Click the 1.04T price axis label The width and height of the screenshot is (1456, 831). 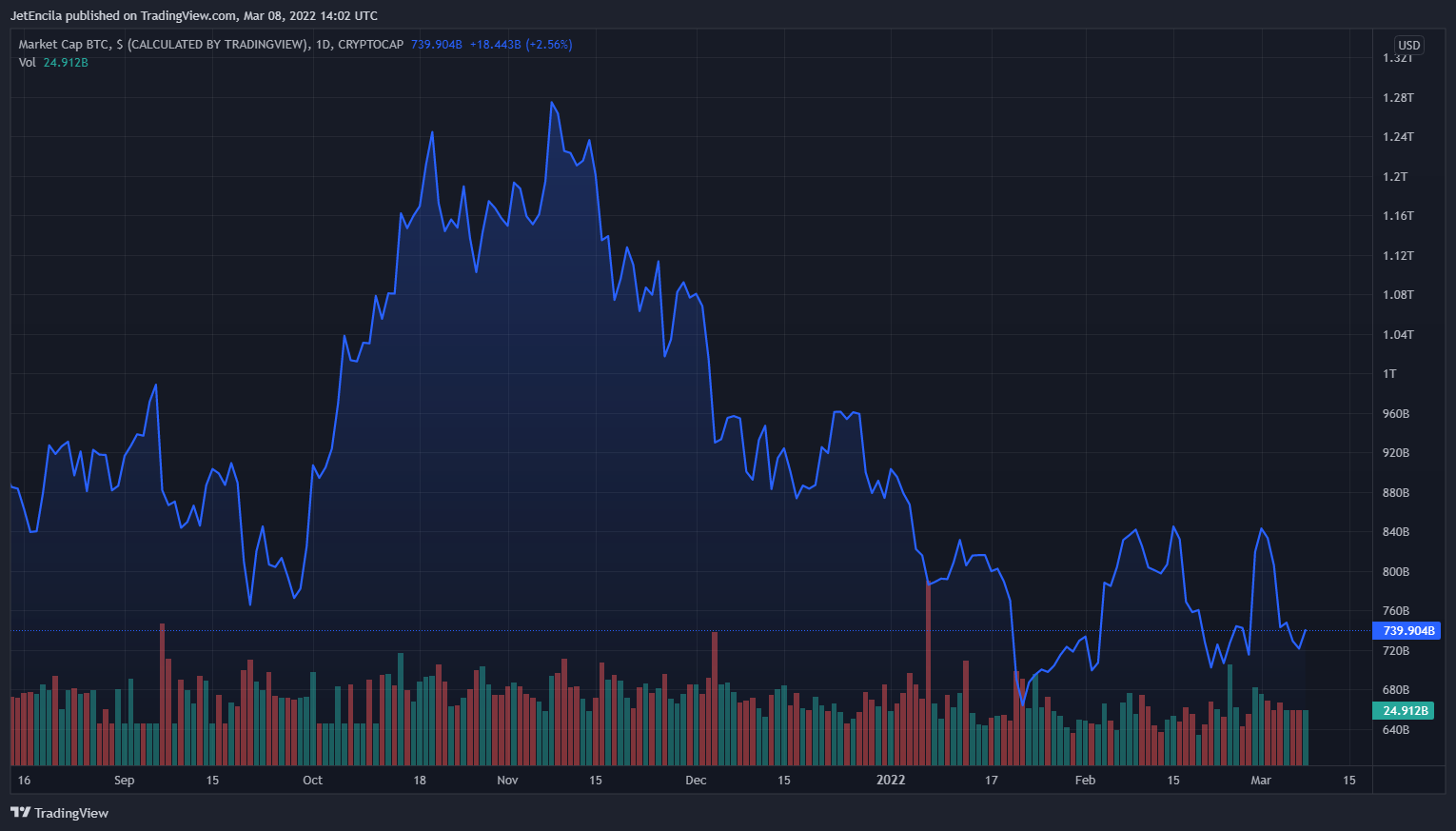click(x=1398, y=334)
